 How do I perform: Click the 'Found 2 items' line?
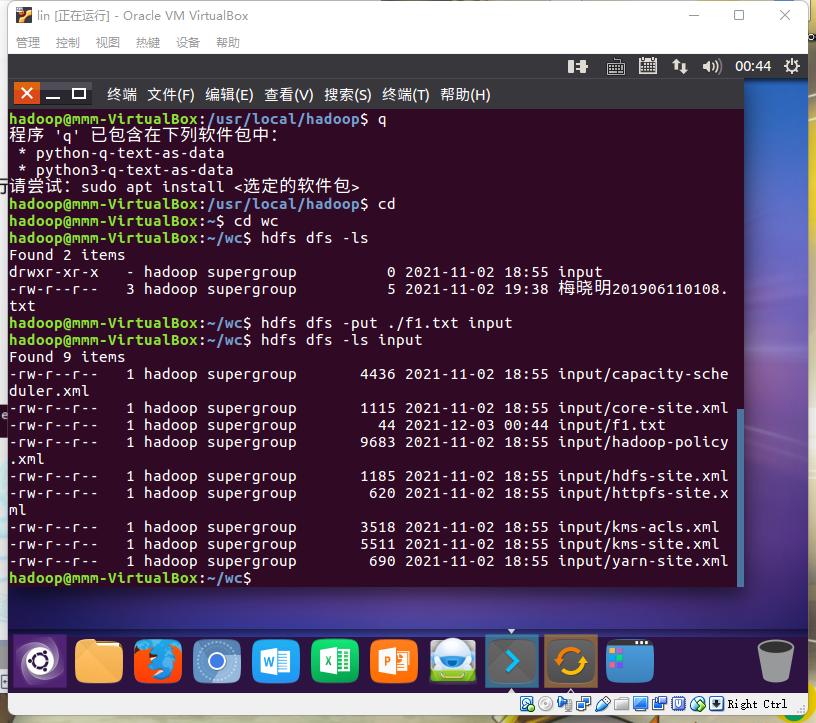[x=67, y=255]
